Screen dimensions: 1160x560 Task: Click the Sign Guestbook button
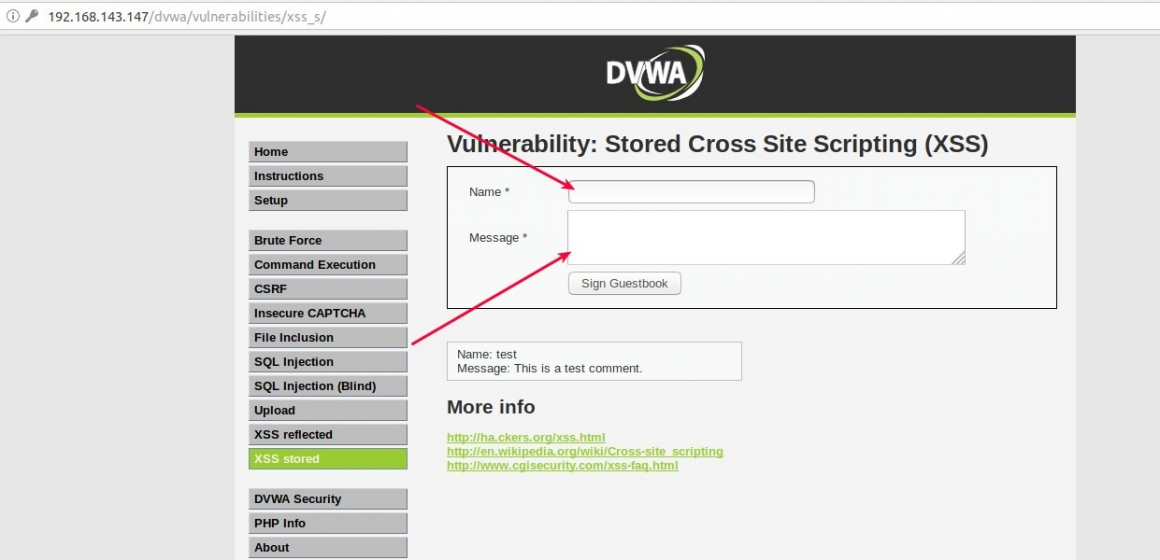pyautogui.click(x=624, y=283)
